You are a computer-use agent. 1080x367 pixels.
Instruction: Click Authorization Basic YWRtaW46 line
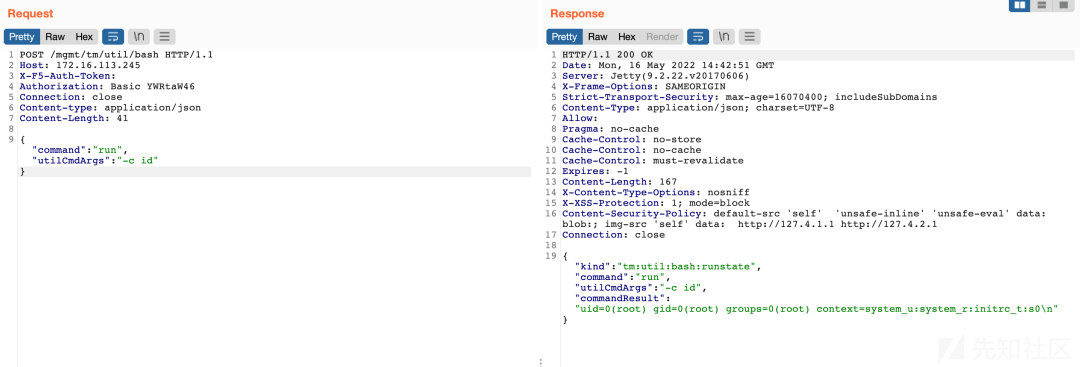coord(107,87)
